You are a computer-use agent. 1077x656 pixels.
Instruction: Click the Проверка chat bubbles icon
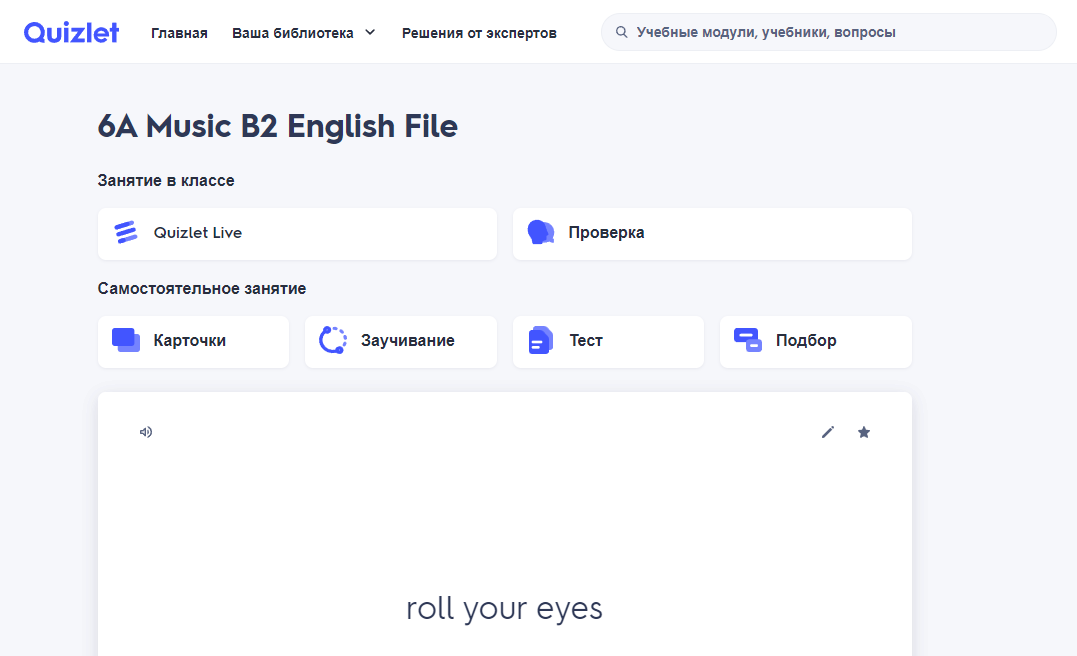540,233
